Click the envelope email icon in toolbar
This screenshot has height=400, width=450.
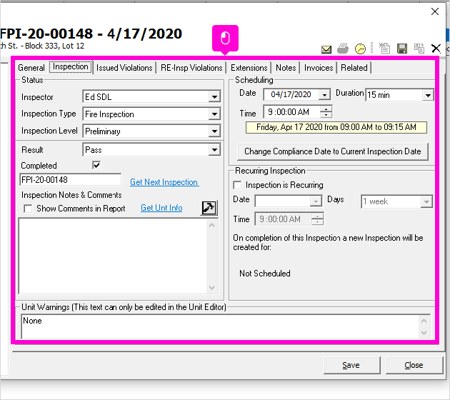pyautogui.click(x=326, y=49)
